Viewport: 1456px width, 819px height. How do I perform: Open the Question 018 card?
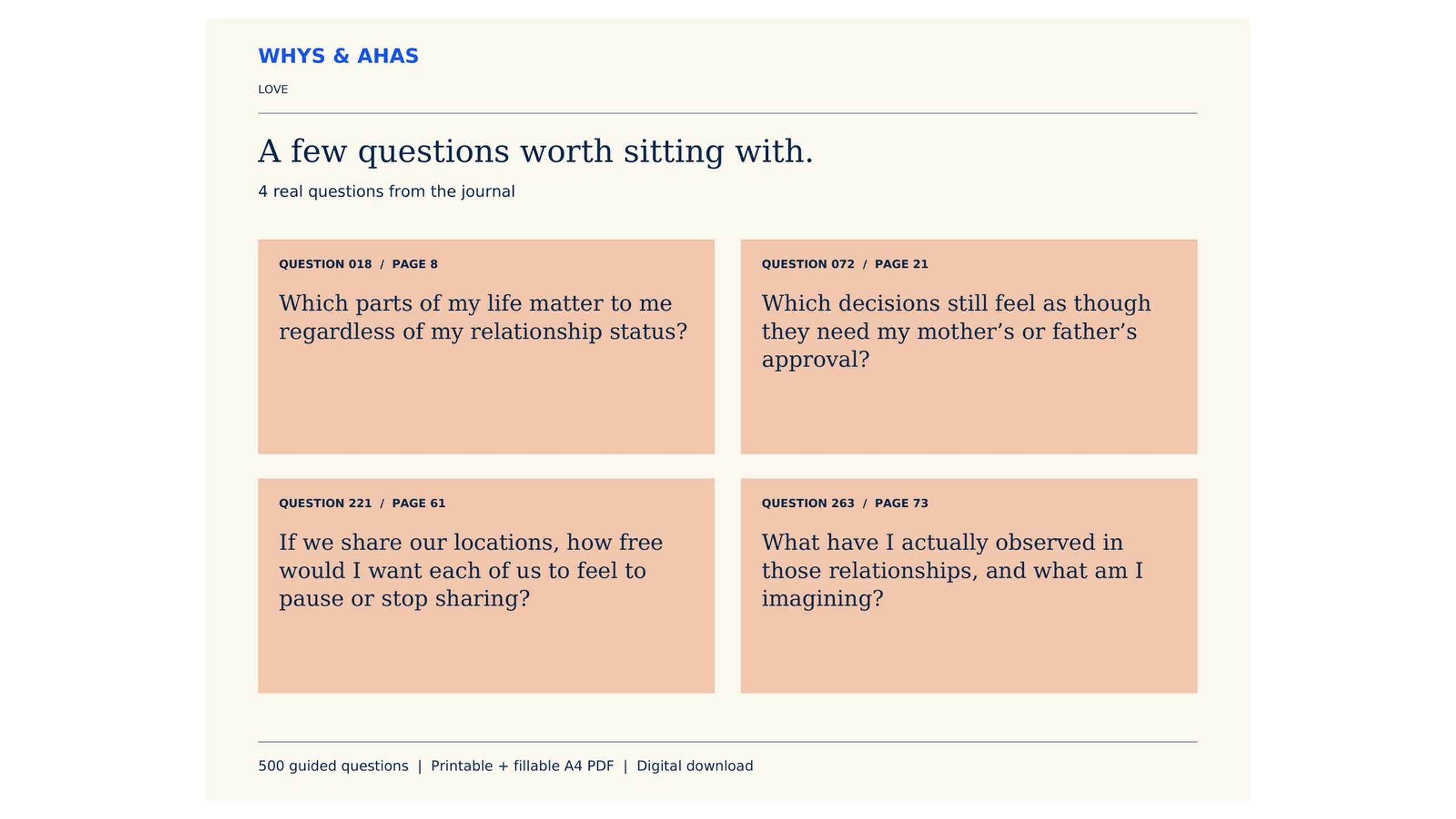(x=486, y=346)
